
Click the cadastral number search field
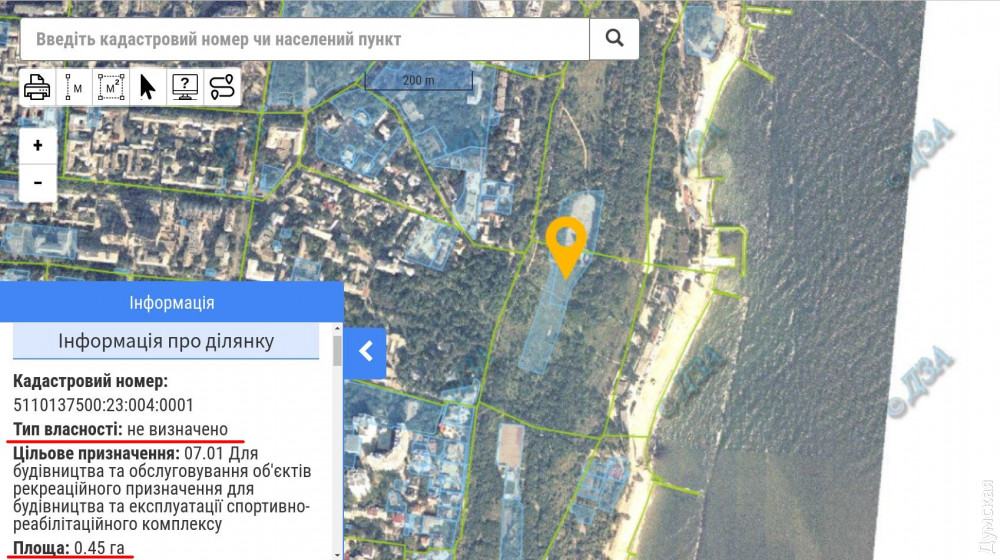point(305,39)
